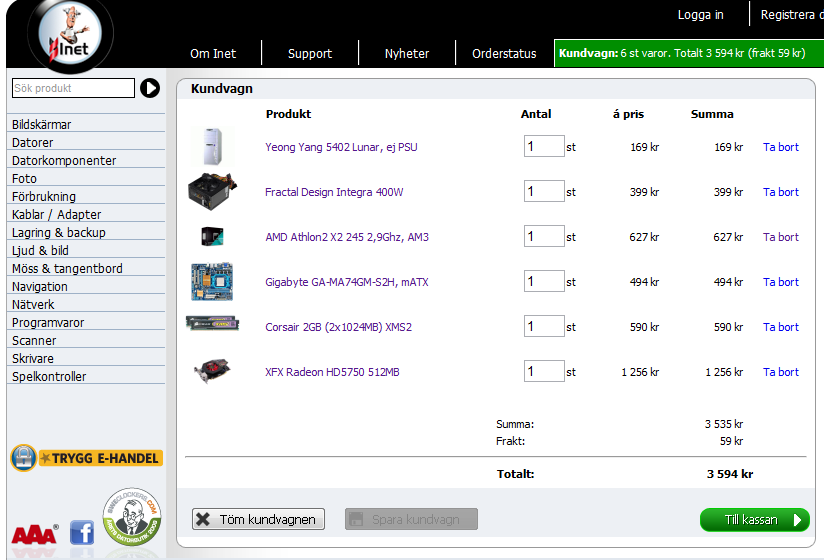Browse the Möss & tangentbord category
Viewport: 824px width, 560px height.
point(67,268)
